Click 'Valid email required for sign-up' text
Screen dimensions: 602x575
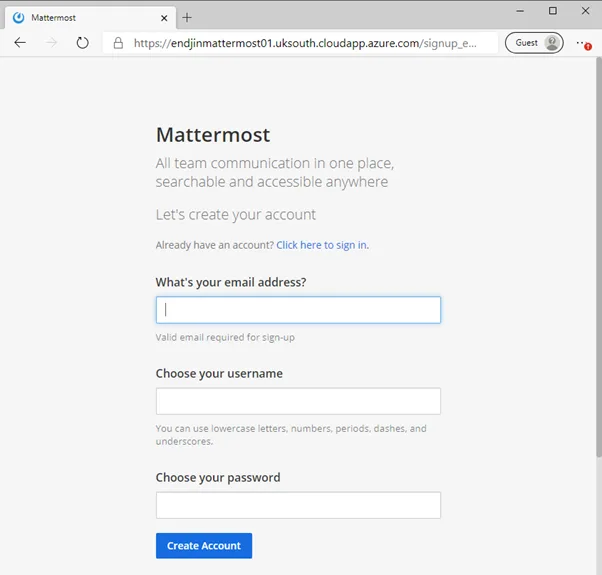point(225,337)
